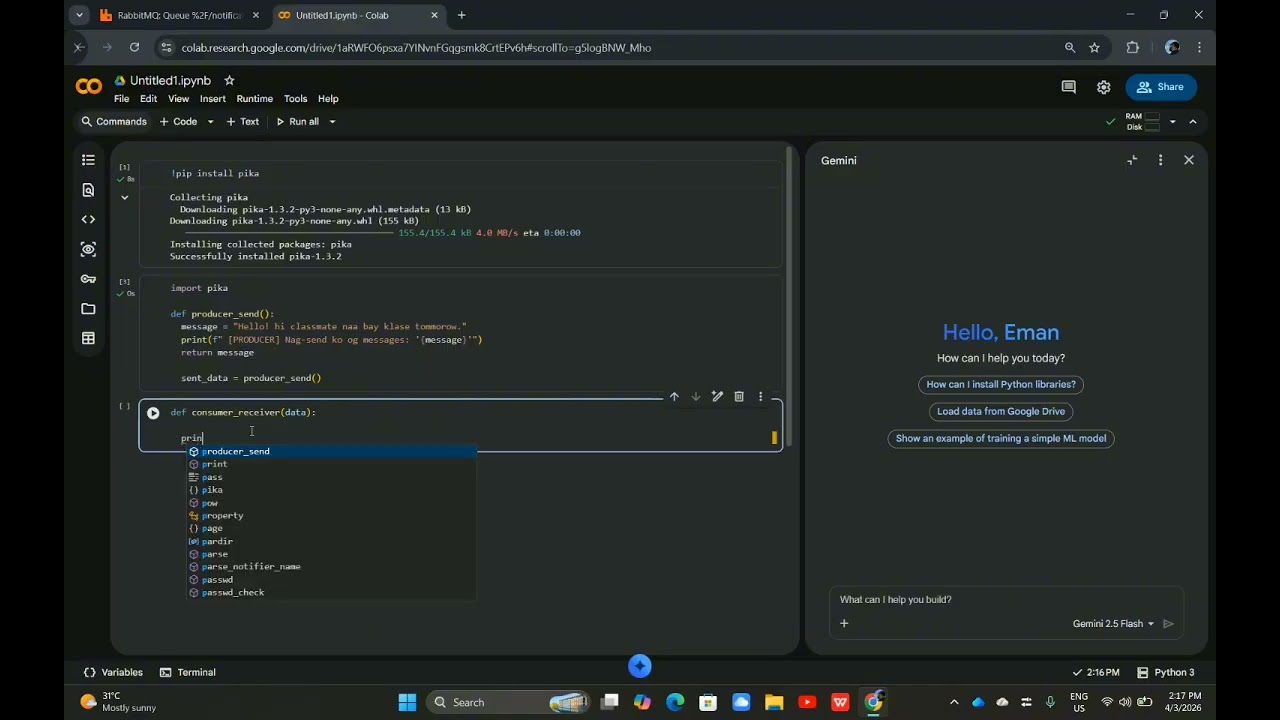Screen dimensions: 1280x720
Task: Open the Secrets key icon
Action: pos(88,279)
